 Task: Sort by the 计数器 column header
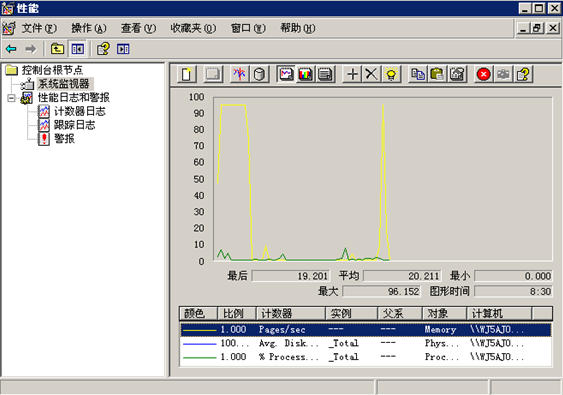coord(291,313)
